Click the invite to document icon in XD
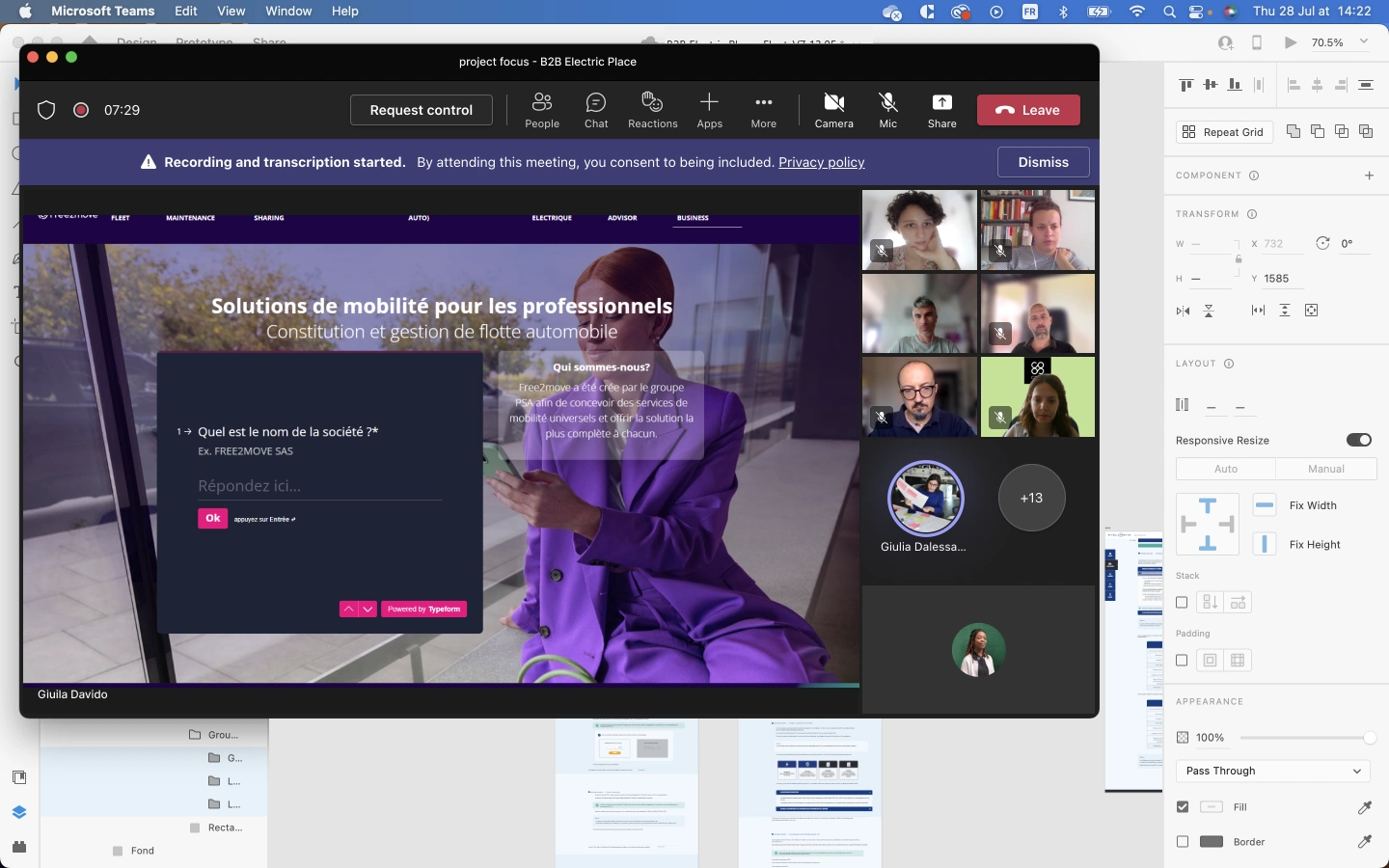 tap(1226, 42)
